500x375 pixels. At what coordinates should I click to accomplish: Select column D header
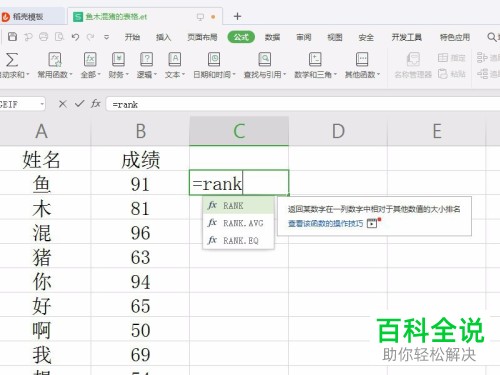[x=338, y=131]
